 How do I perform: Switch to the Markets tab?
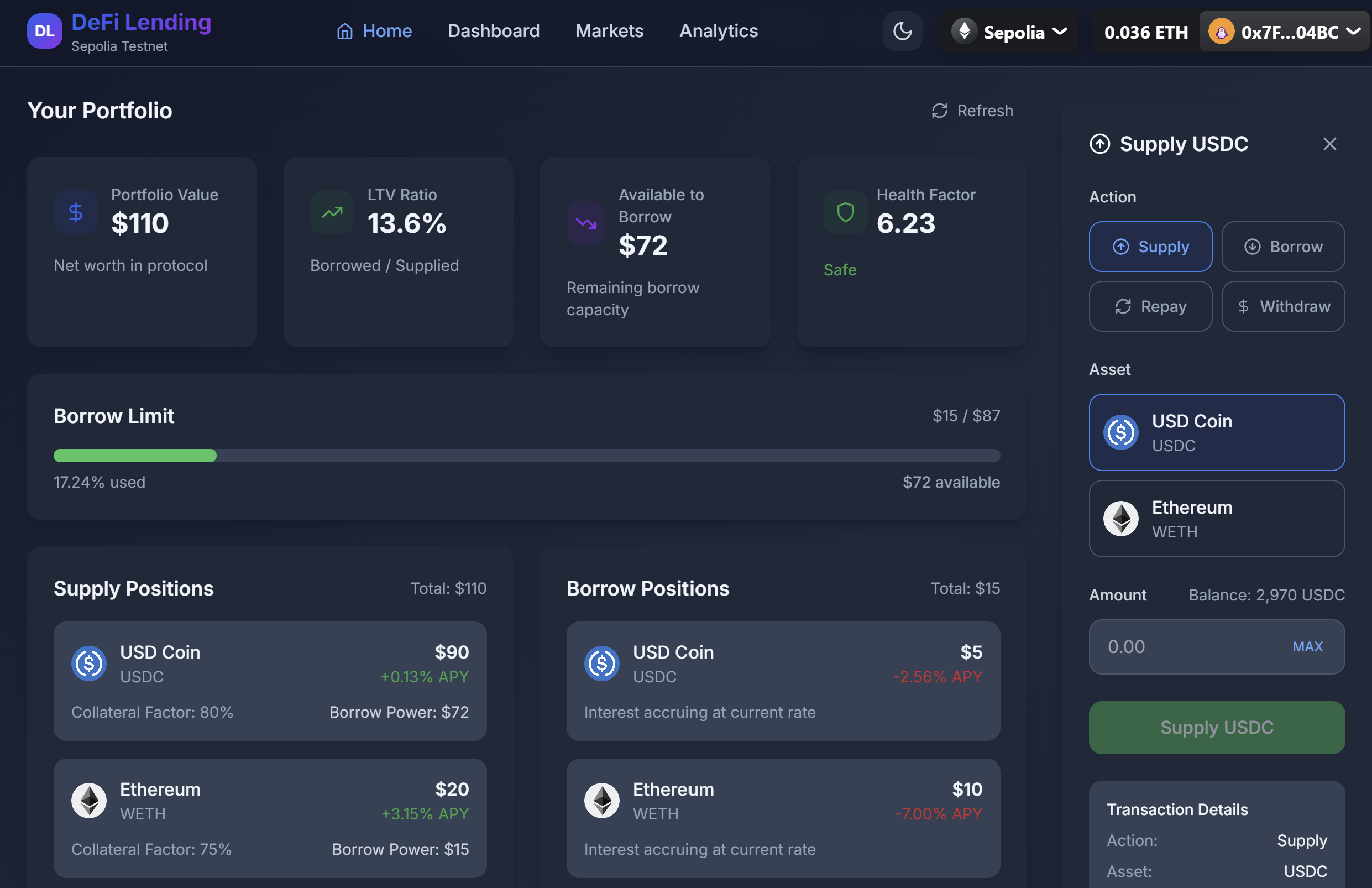(609, 31)
